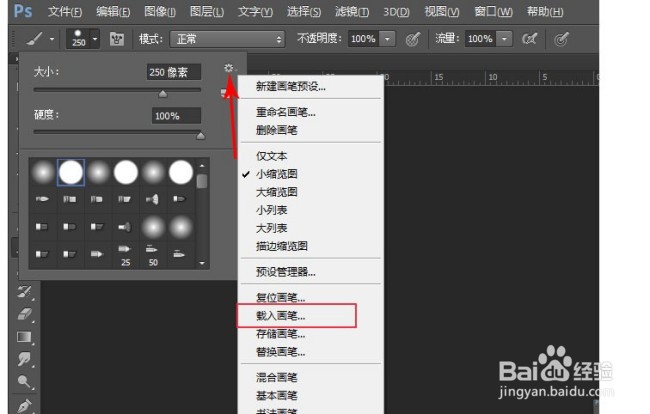Screen dimensions: 650x414
Task: Select the brush thumbnail labeled 50
Action: click(x=153, y=255)
